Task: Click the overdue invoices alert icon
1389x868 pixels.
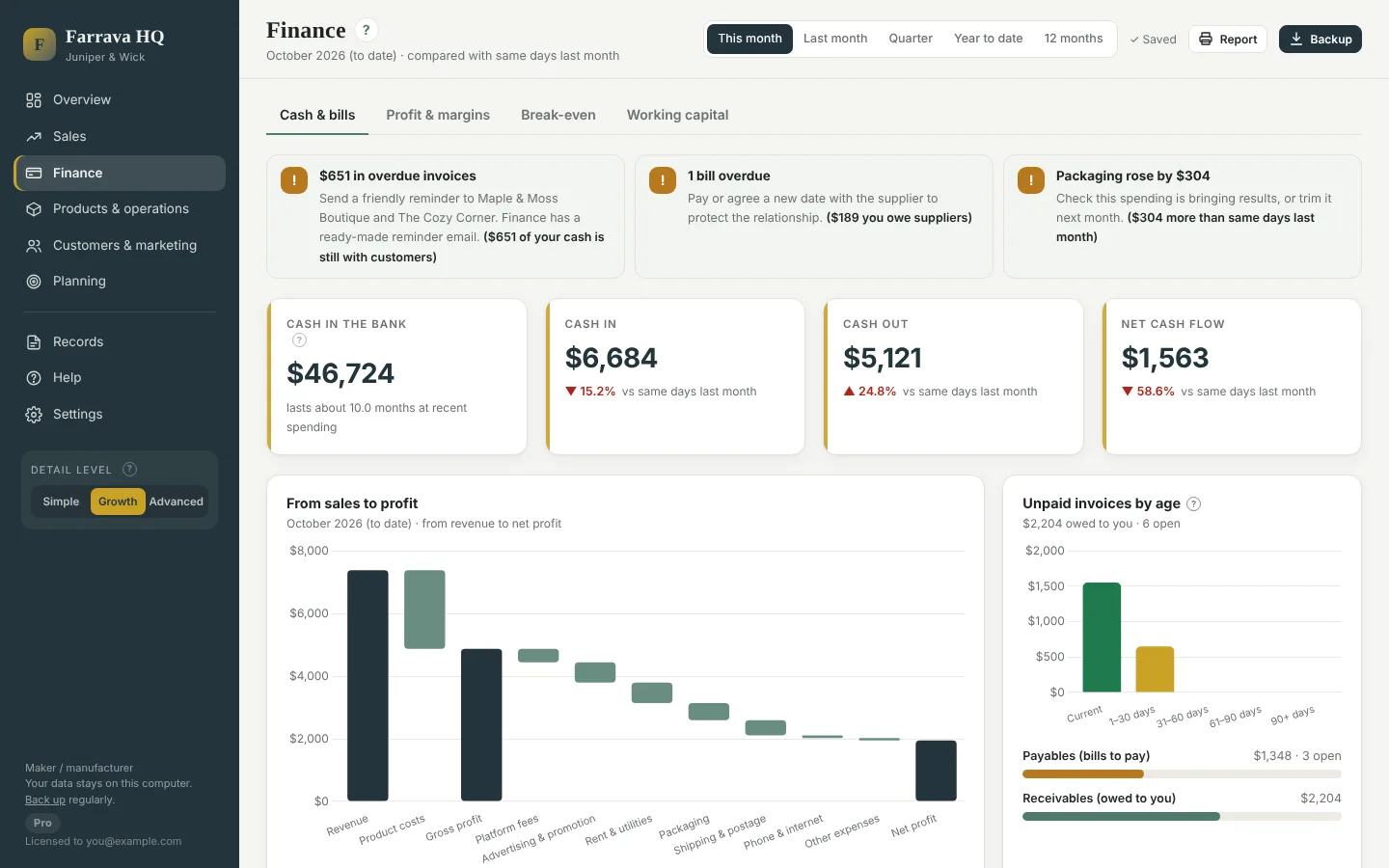Action: pos(294,180)
